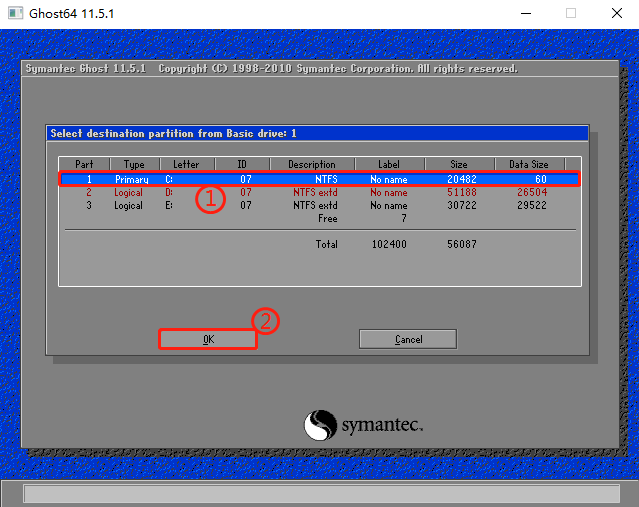The image size is (639, 507).
Task: Click No name label in E: row
Action: point(389,205)
